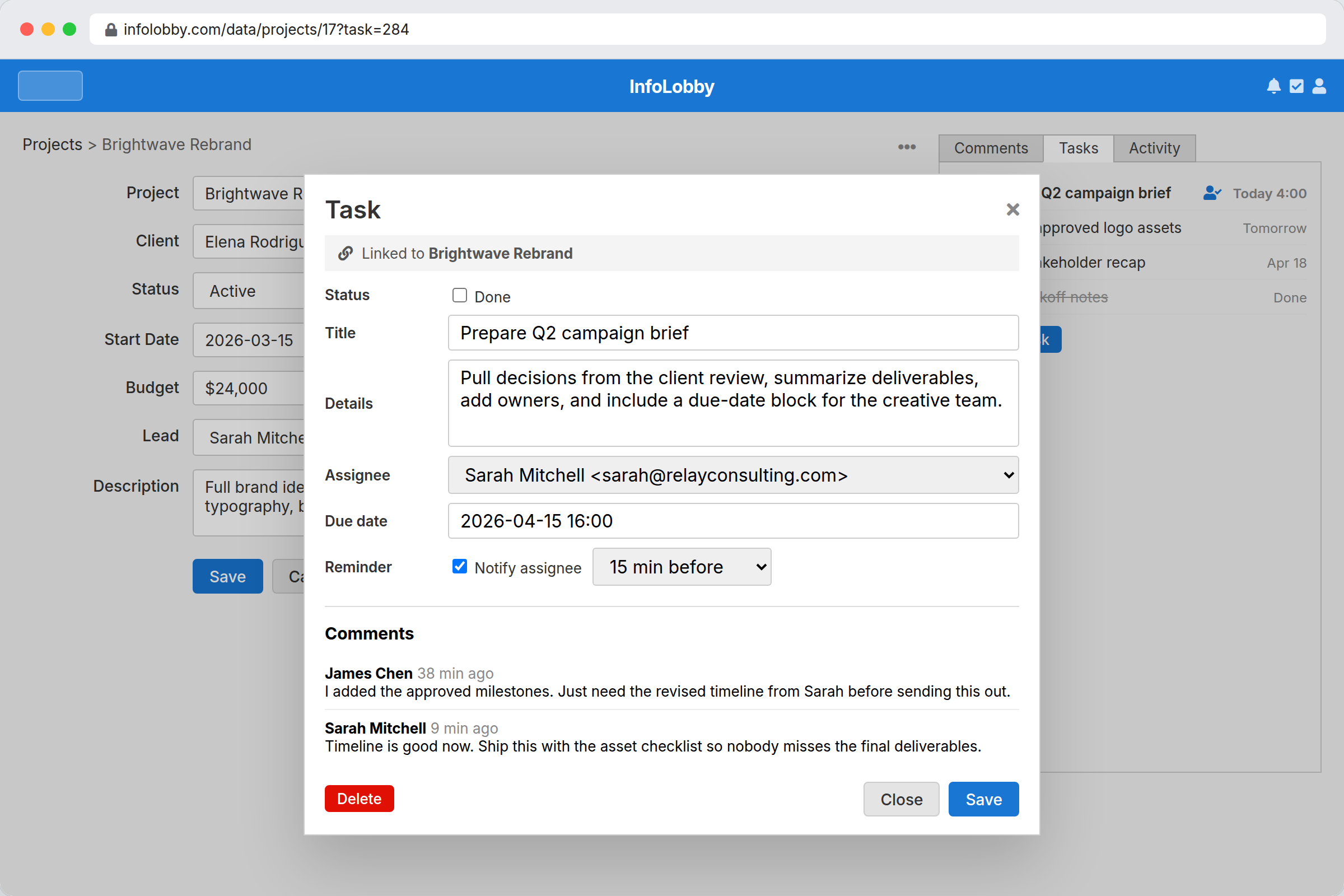Go back via the Projects breadcrumb
The image size is (1344, 896).
[x=52, y=144]
